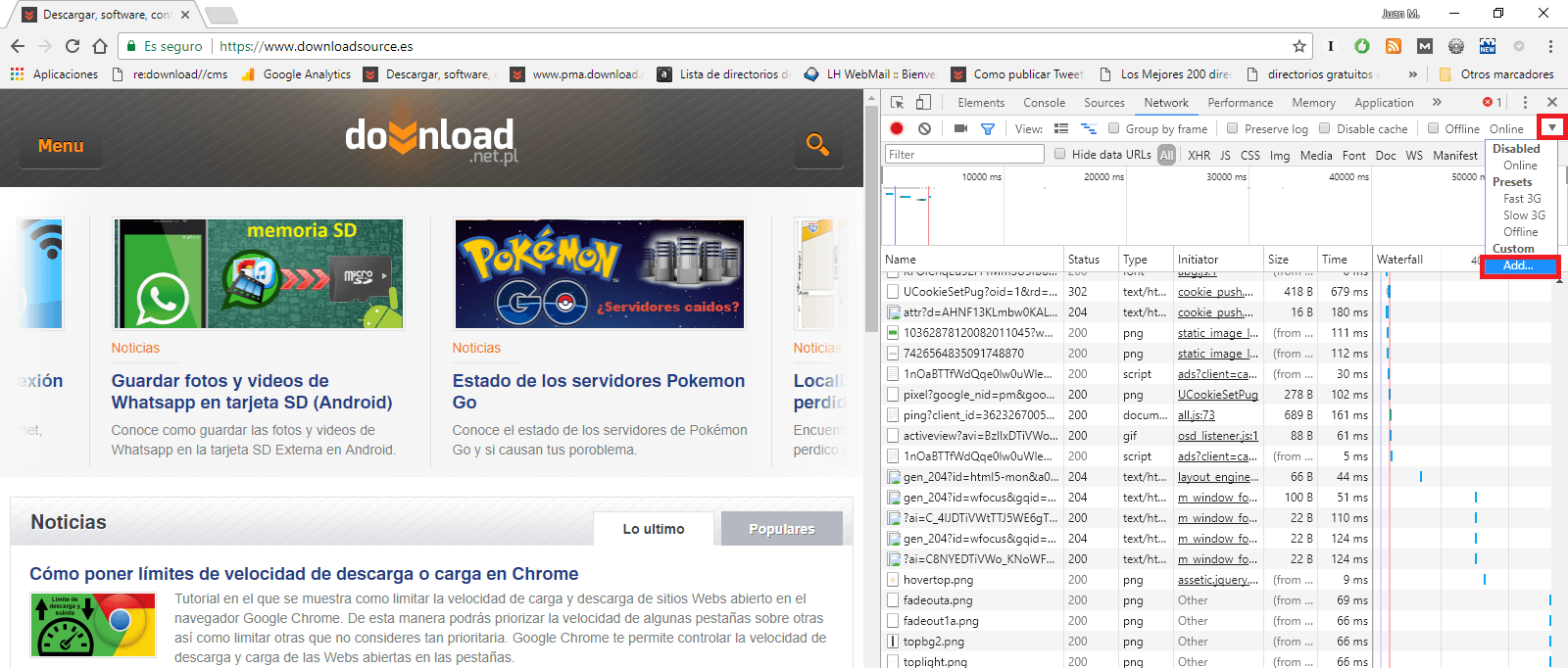
Task: Choose Offline in throttling menu
Action: 1520,232
